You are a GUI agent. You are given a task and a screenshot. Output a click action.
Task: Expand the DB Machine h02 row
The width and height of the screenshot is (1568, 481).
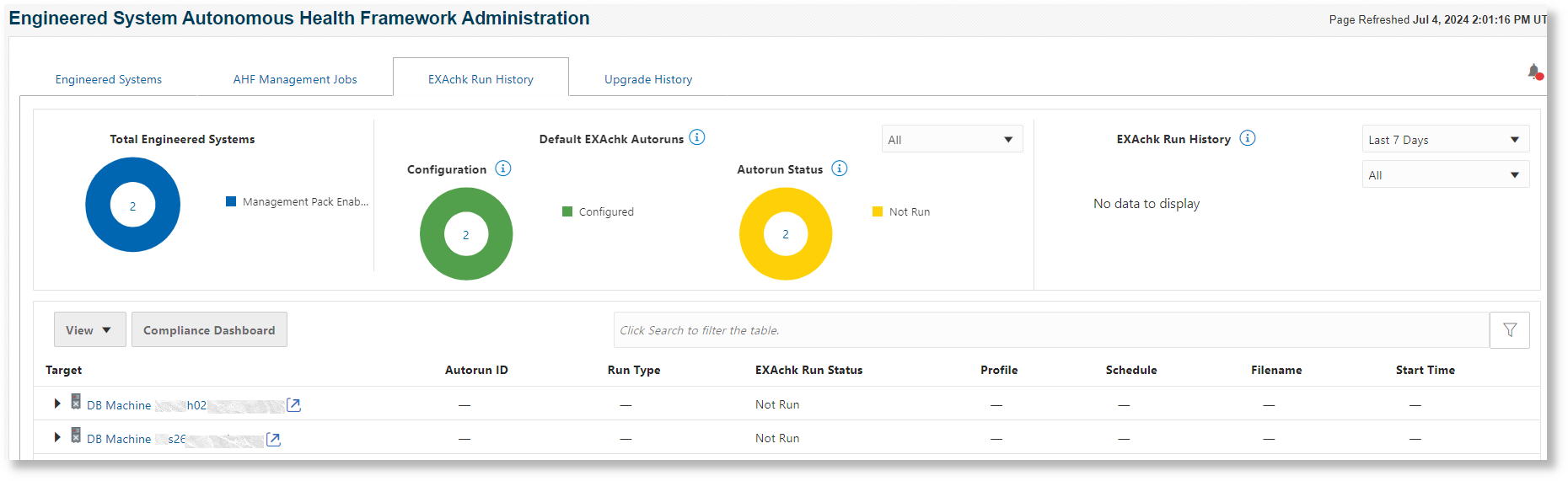click(57, 404)
